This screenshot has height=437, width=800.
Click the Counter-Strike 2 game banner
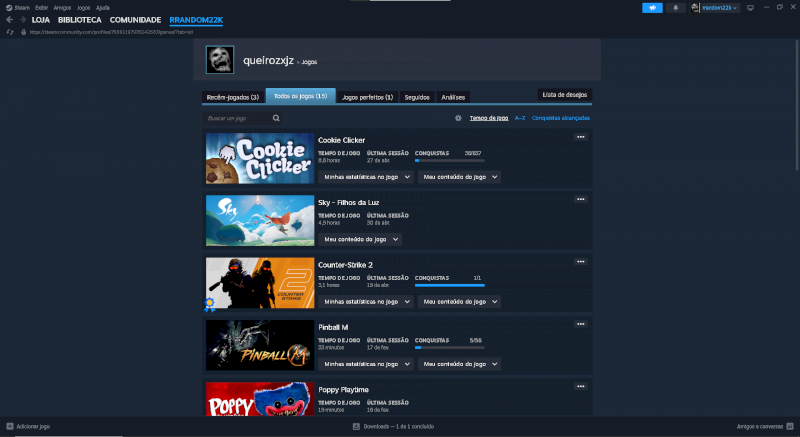260,282
